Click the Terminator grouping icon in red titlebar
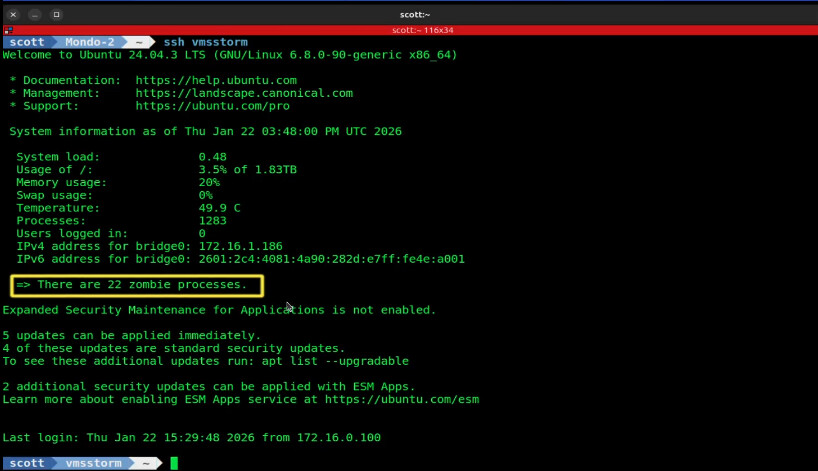 [x=7, y=30]
